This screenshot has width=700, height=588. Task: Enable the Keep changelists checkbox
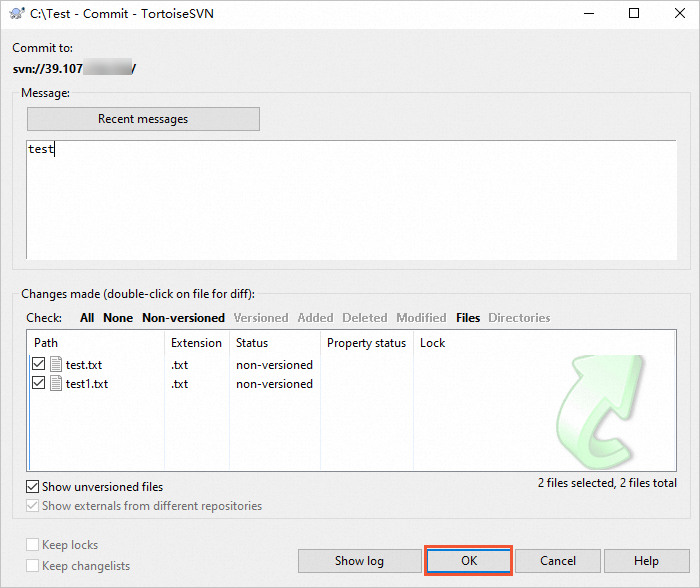pyautogui.click(x=32, y=565)
